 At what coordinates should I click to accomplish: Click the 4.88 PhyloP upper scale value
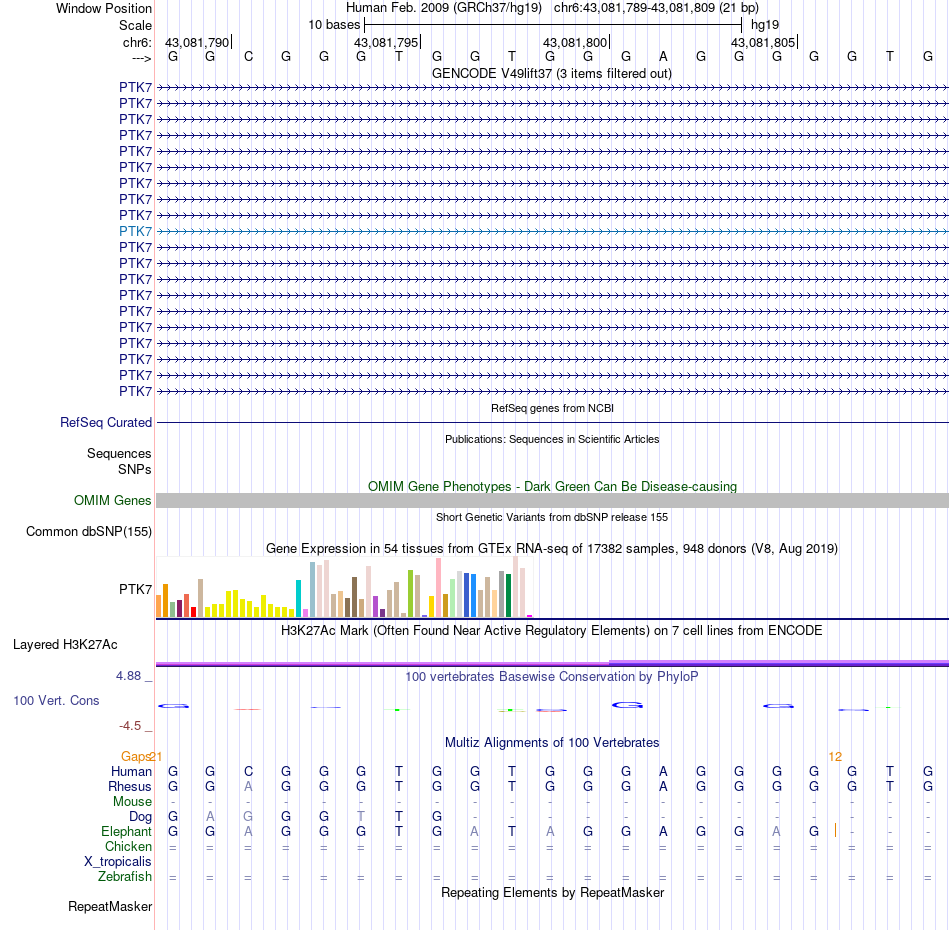(x=128, y=676)
